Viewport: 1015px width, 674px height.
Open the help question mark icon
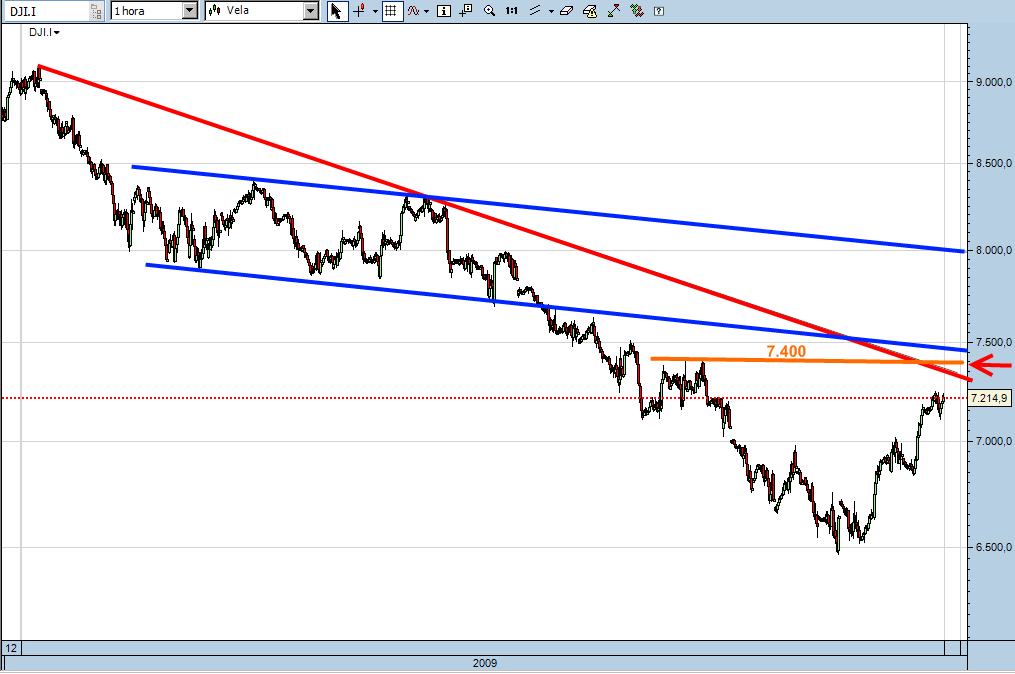click(659, 11)
